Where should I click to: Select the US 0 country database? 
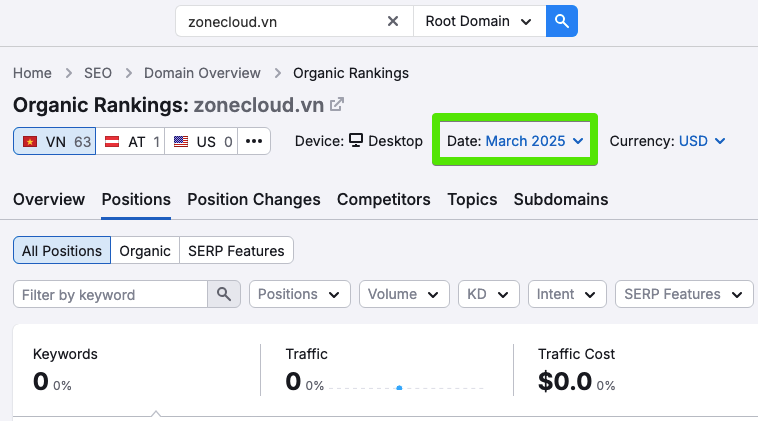(x=201, y=141)
